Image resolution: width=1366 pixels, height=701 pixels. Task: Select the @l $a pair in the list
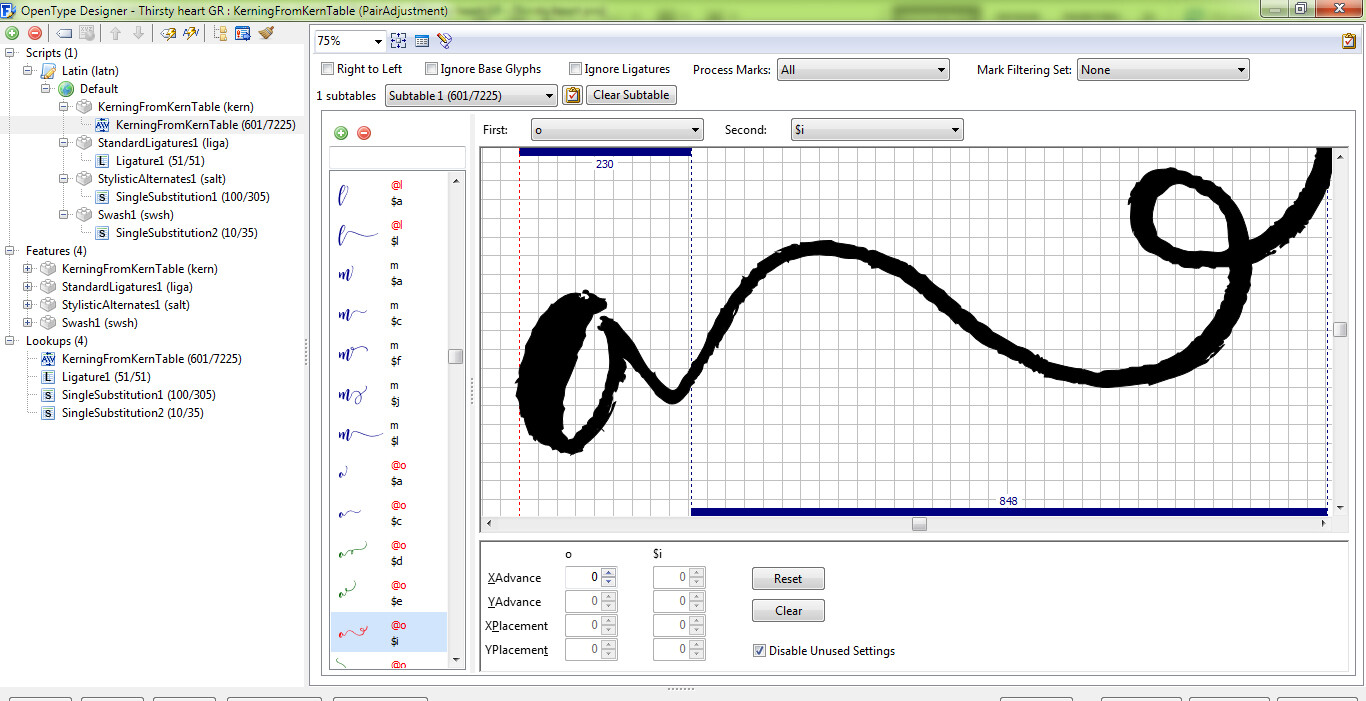389,193
